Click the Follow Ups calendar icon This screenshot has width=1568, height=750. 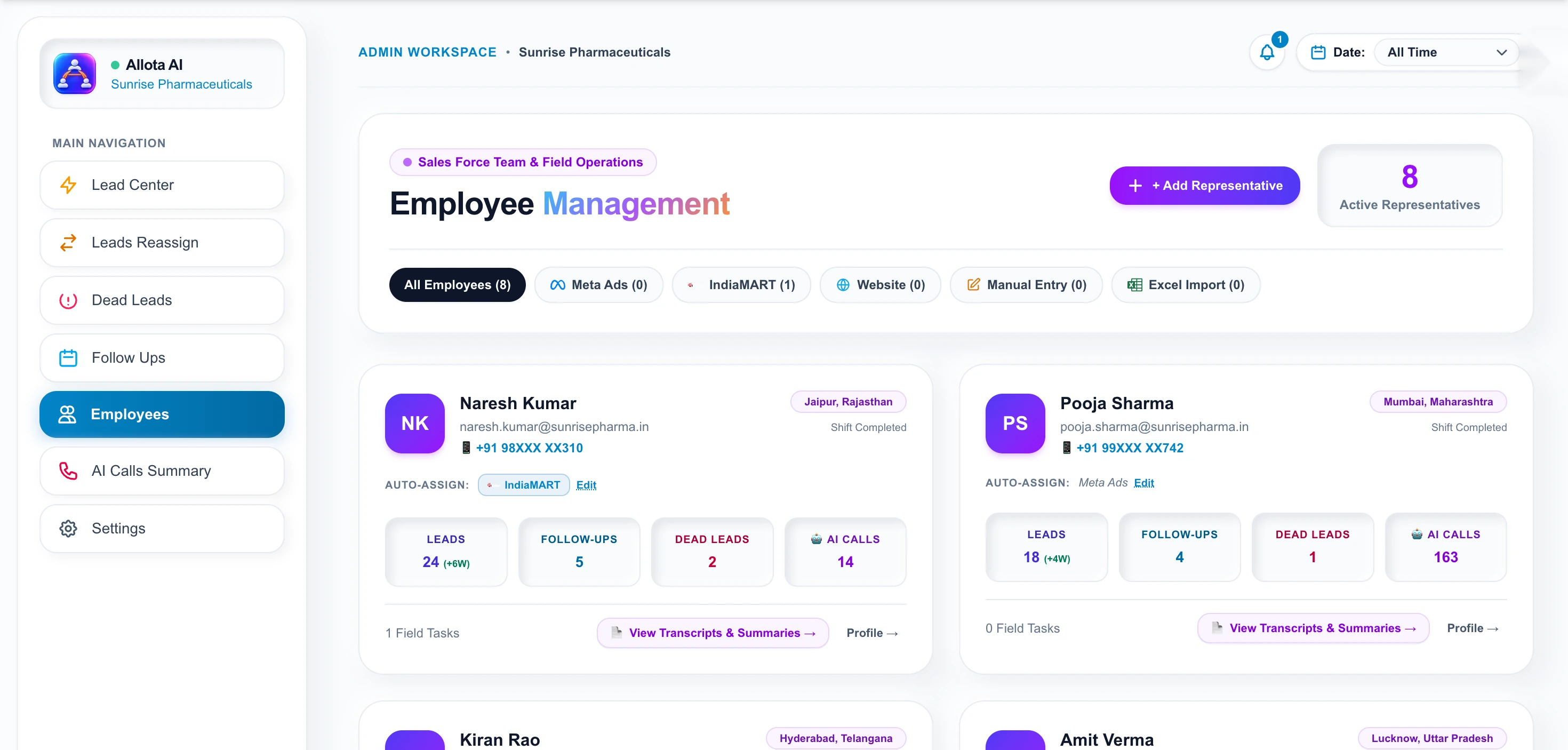pos(68,358)
